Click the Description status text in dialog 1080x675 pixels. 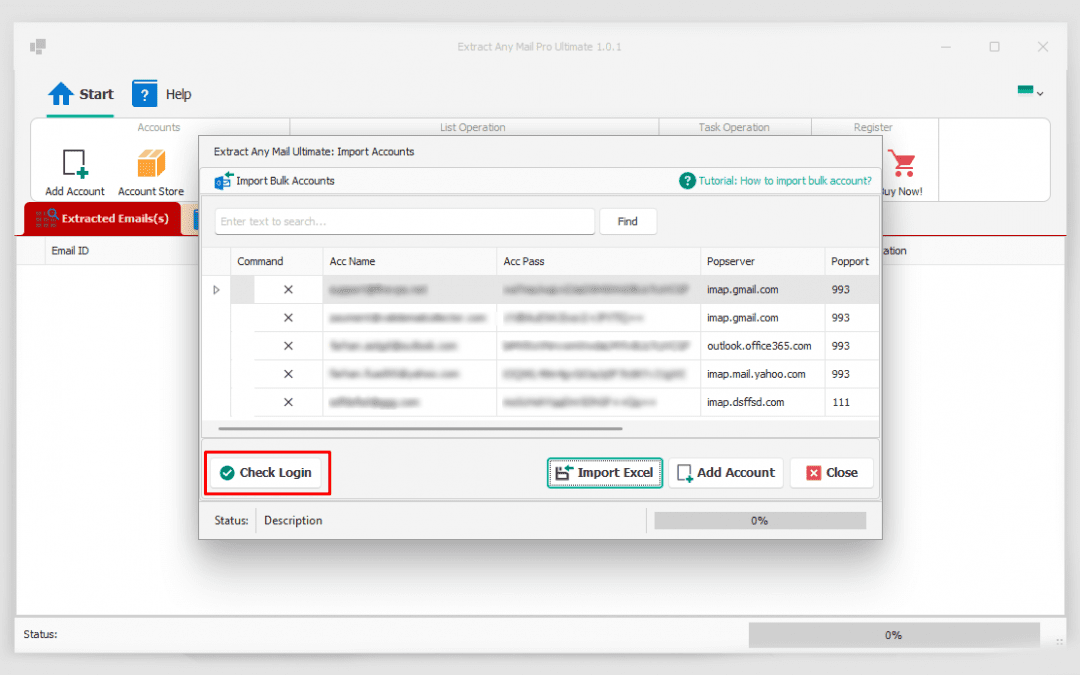pos(293,521)
